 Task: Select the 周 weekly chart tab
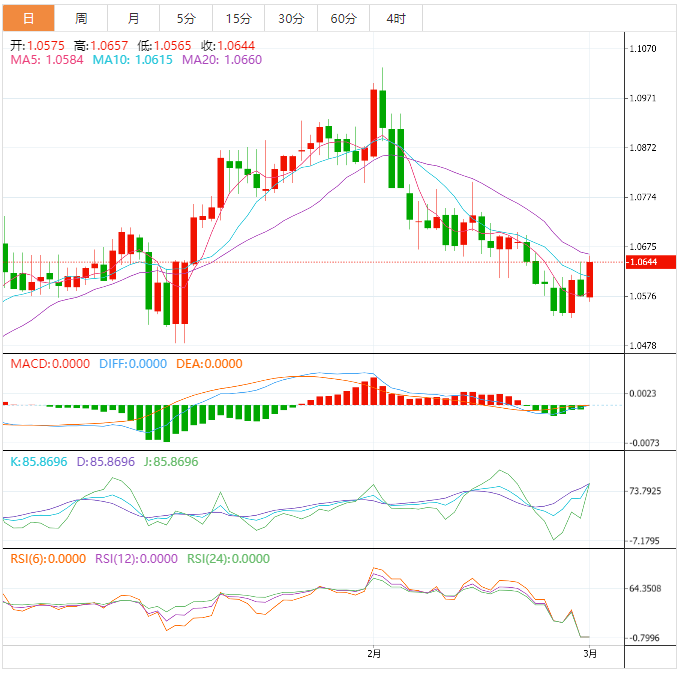81,18
